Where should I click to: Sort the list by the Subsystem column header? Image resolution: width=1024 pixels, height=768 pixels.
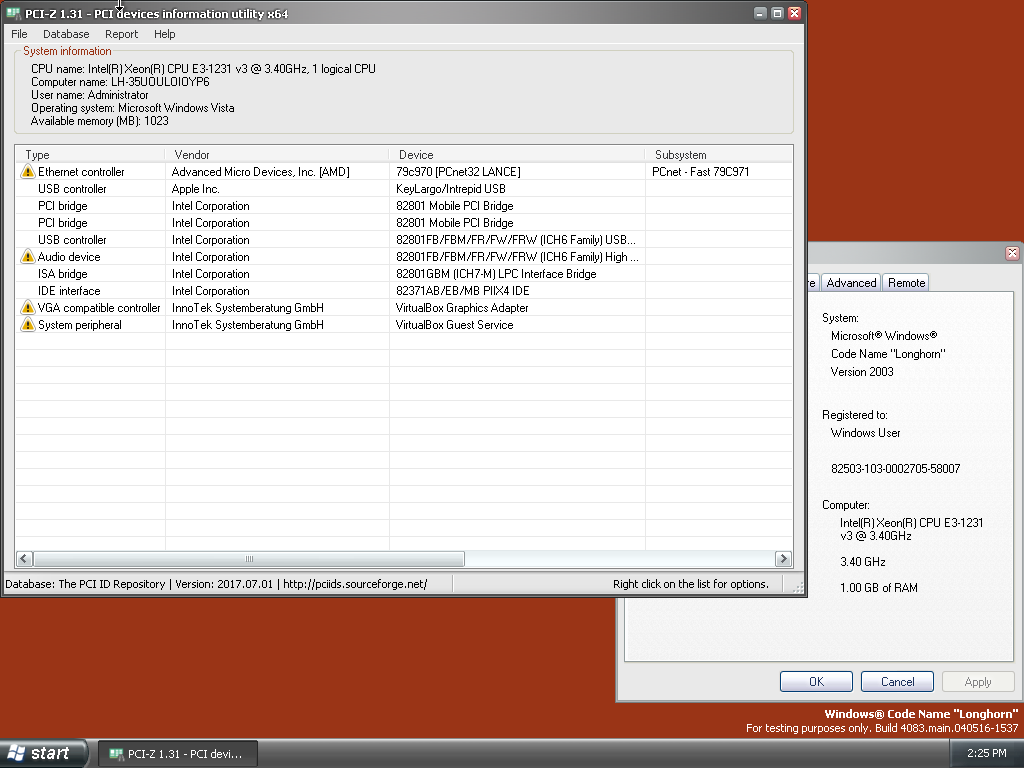click(x=719, y=155)
